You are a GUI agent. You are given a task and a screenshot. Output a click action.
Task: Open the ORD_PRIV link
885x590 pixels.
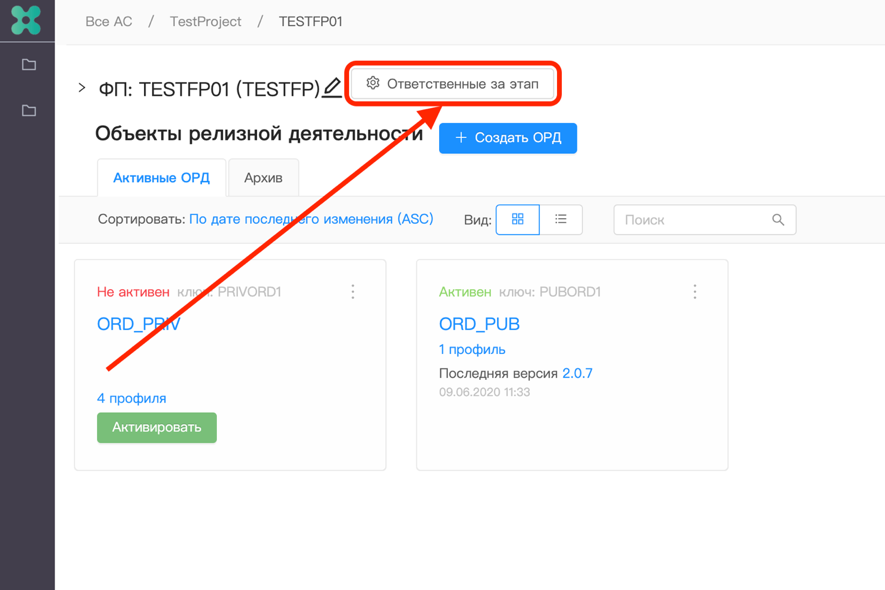click(x=138, y=324)
